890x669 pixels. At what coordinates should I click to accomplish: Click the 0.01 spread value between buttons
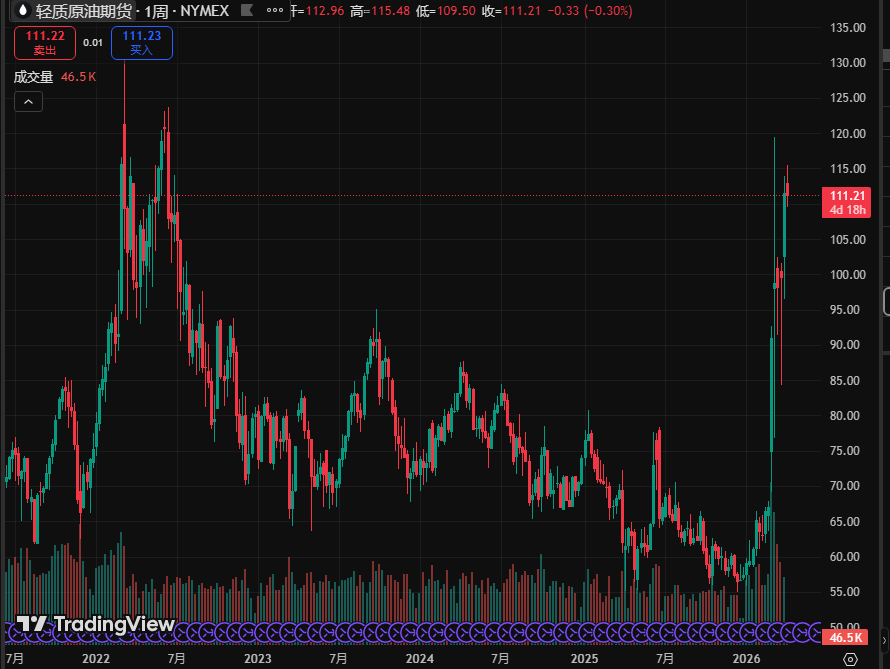(92, 42)
